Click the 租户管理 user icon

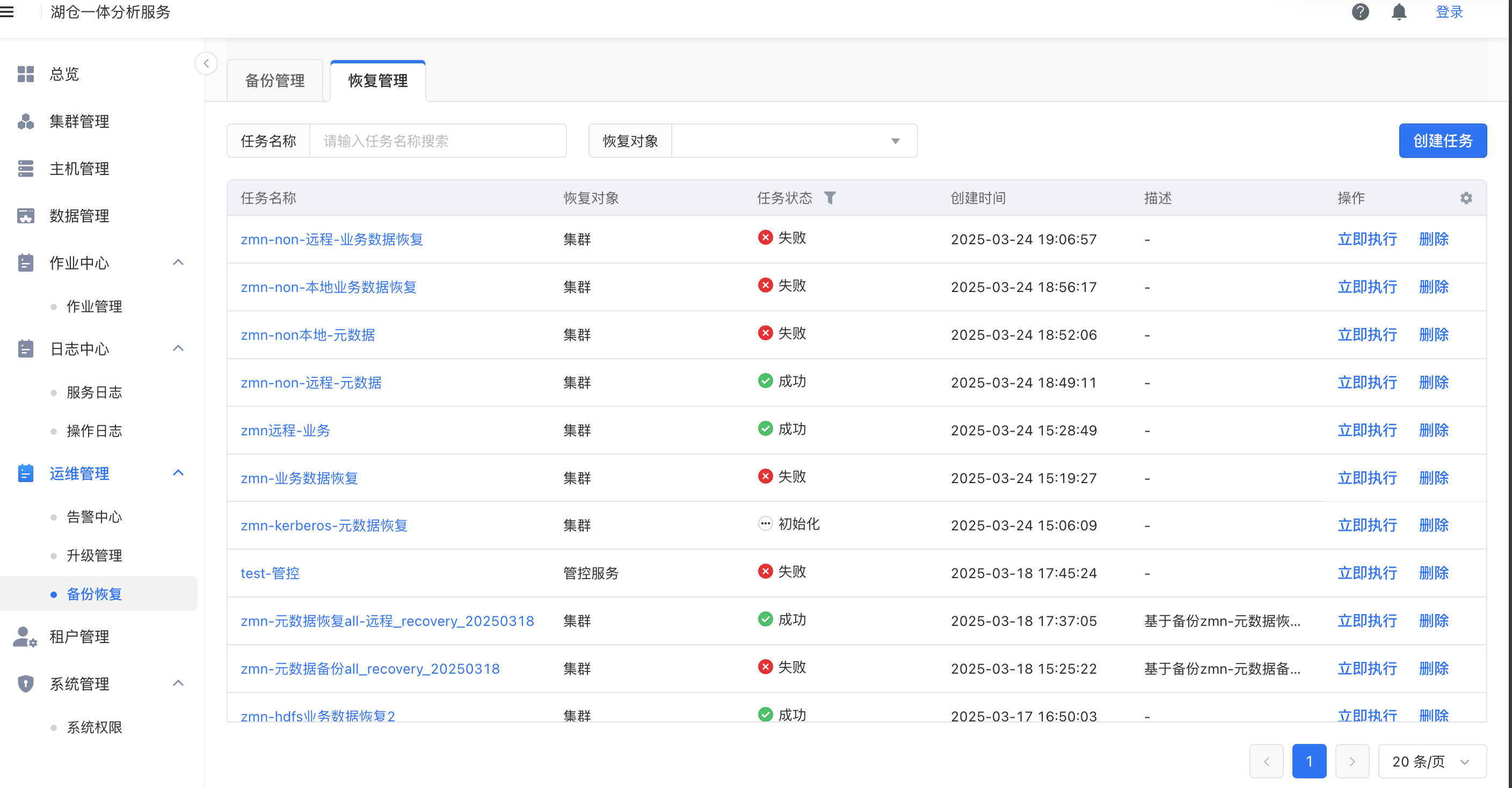tap(25, 637)
